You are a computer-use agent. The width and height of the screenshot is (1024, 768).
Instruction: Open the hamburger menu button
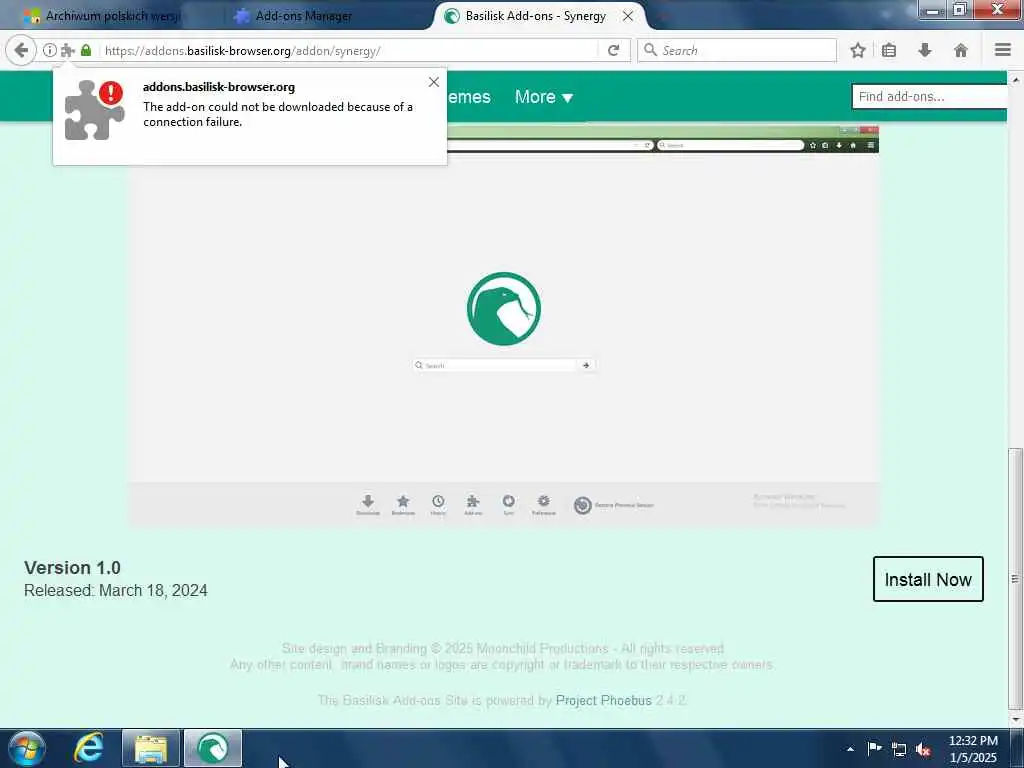tap(1003, 50)
